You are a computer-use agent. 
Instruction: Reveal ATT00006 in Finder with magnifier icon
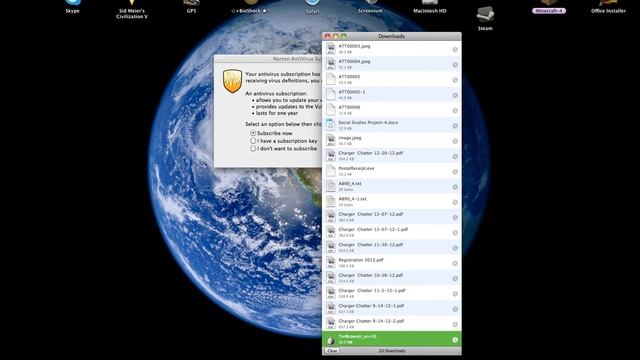tap(455, 111)
